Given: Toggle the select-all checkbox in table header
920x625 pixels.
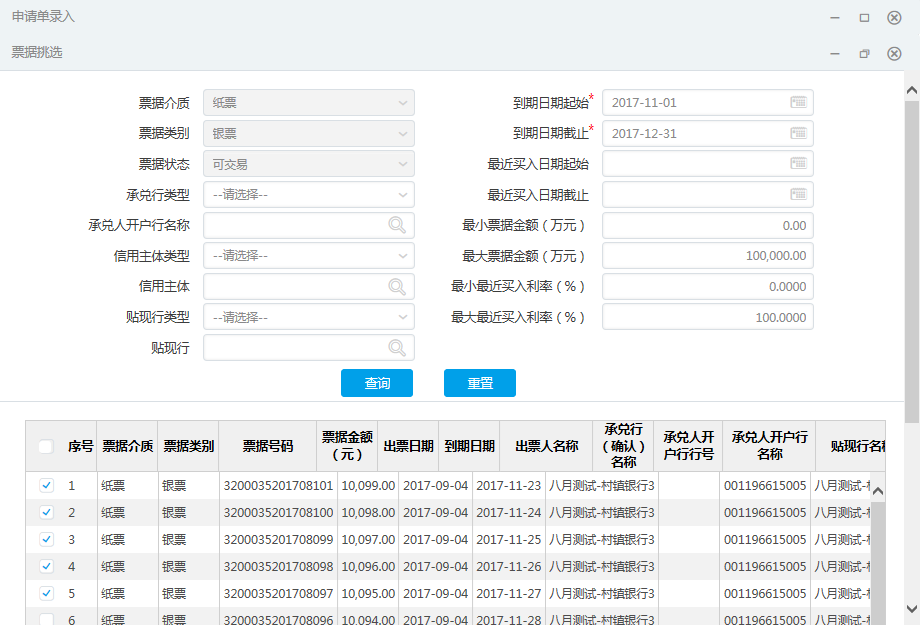Looking at the screenshot, I should pyautogui.click(x=46, y=447).
